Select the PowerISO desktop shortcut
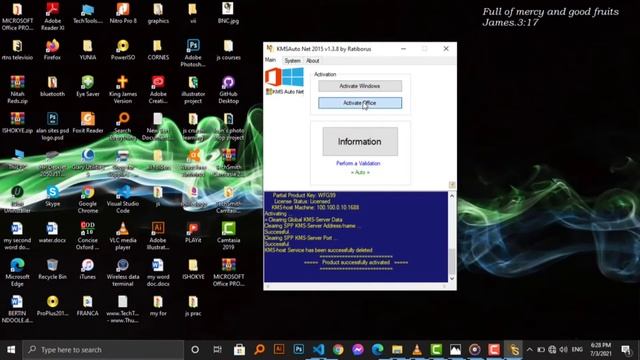The height and width of the screenshot is (360, 640). (123, 50)
